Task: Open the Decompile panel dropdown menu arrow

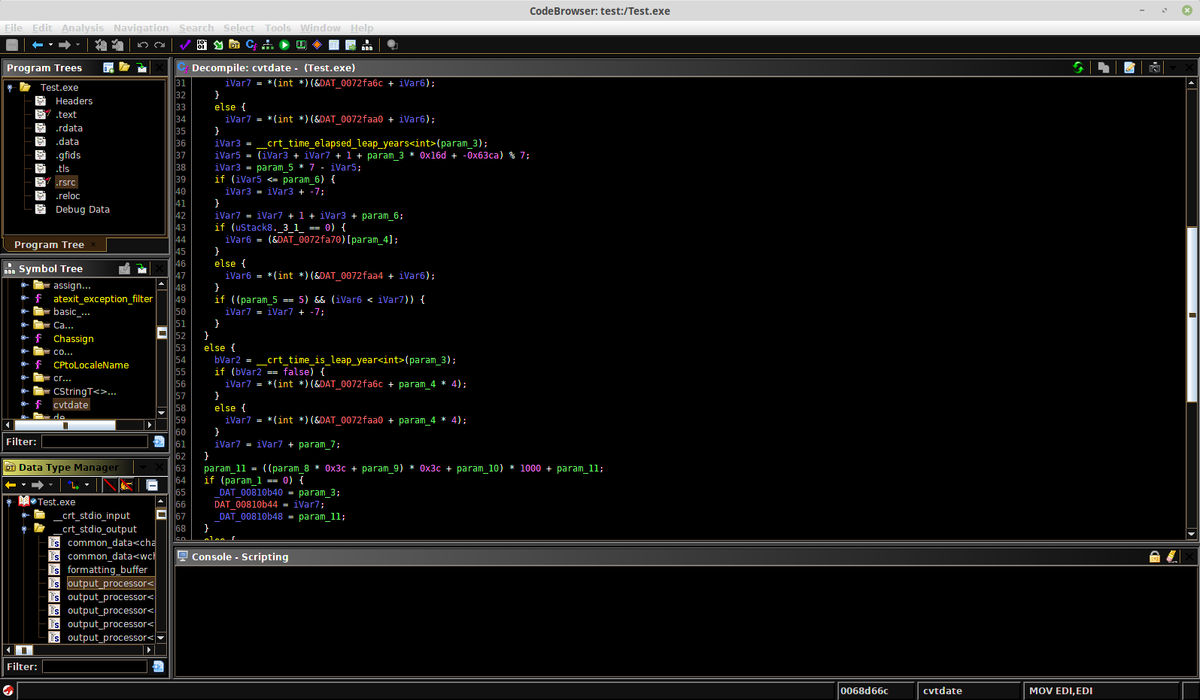Action: click(x=1173, y=67)
